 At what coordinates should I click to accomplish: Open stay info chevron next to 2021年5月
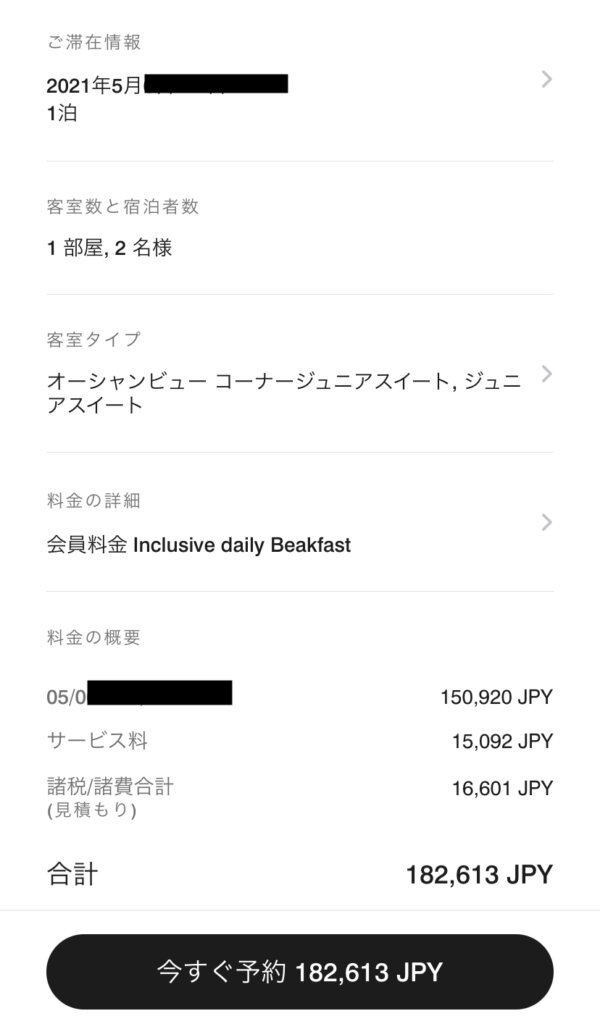[546, 80]
